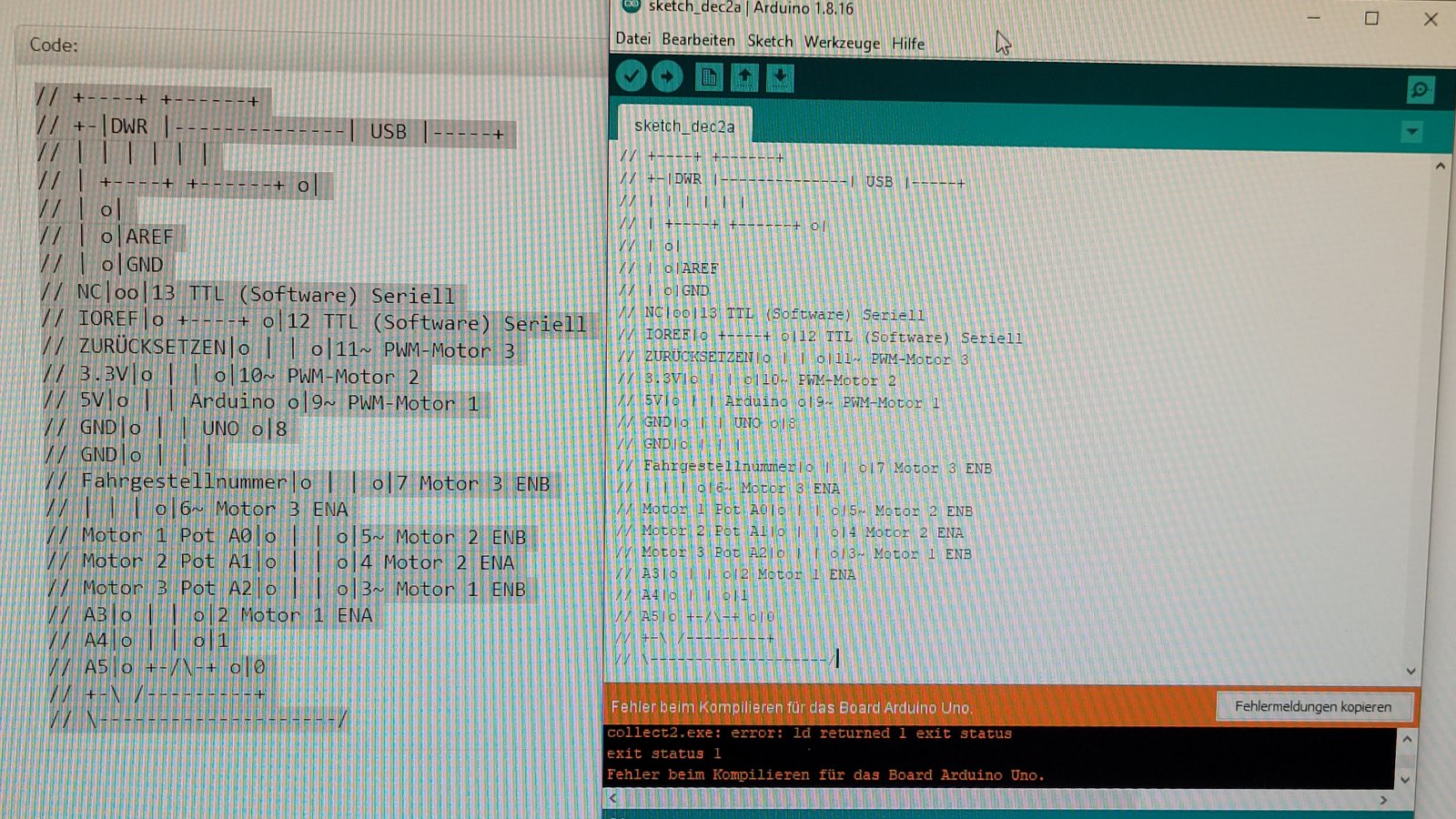
Task: Click the Arduino logo in the title bar
Action: (x=631, y=5)
